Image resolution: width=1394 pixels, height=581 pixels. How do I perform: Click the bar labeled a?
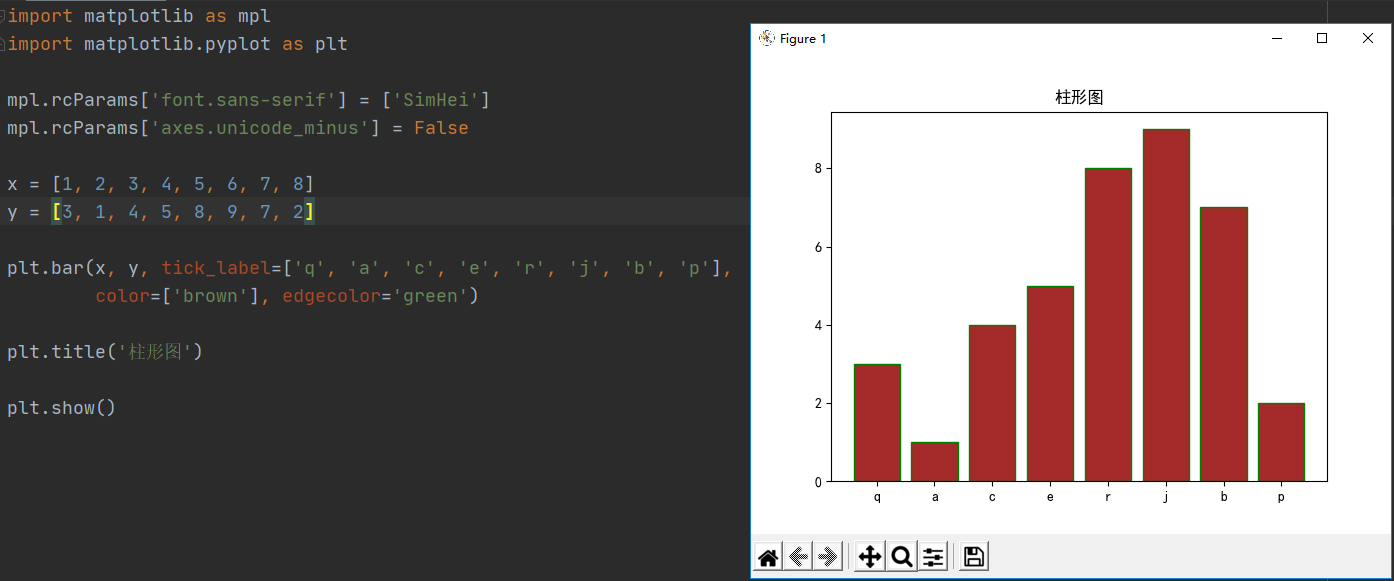coord(935,462)
